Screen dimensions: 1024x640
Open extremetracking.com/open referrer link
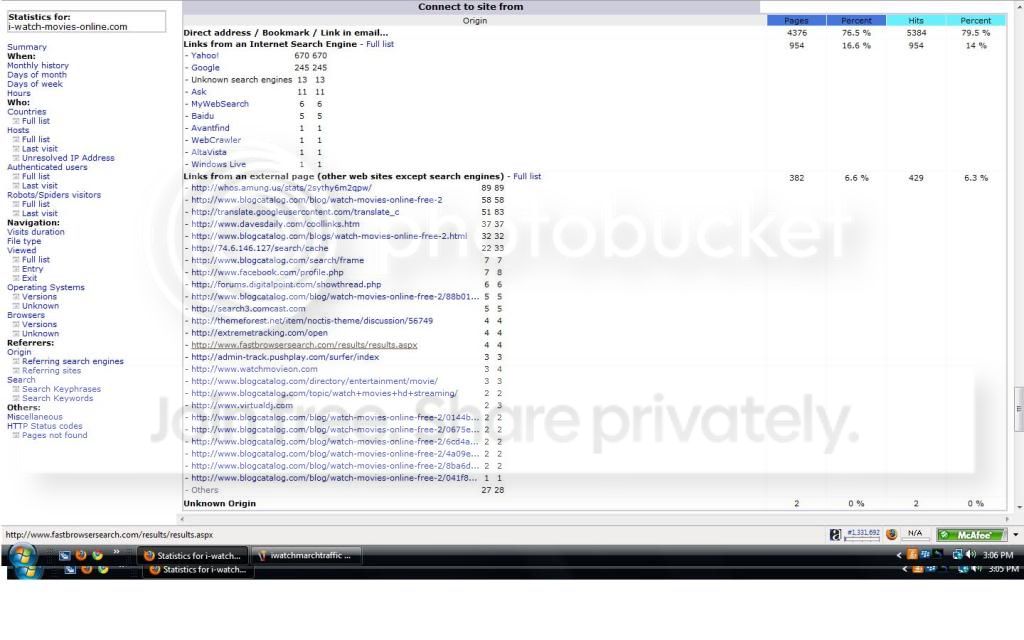[x=259, y=332]
